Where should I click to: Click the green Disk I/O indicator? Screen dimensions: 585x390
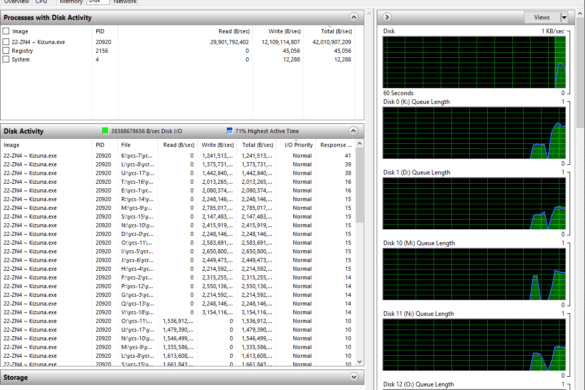pyautogui.click(x=105, y=131)
